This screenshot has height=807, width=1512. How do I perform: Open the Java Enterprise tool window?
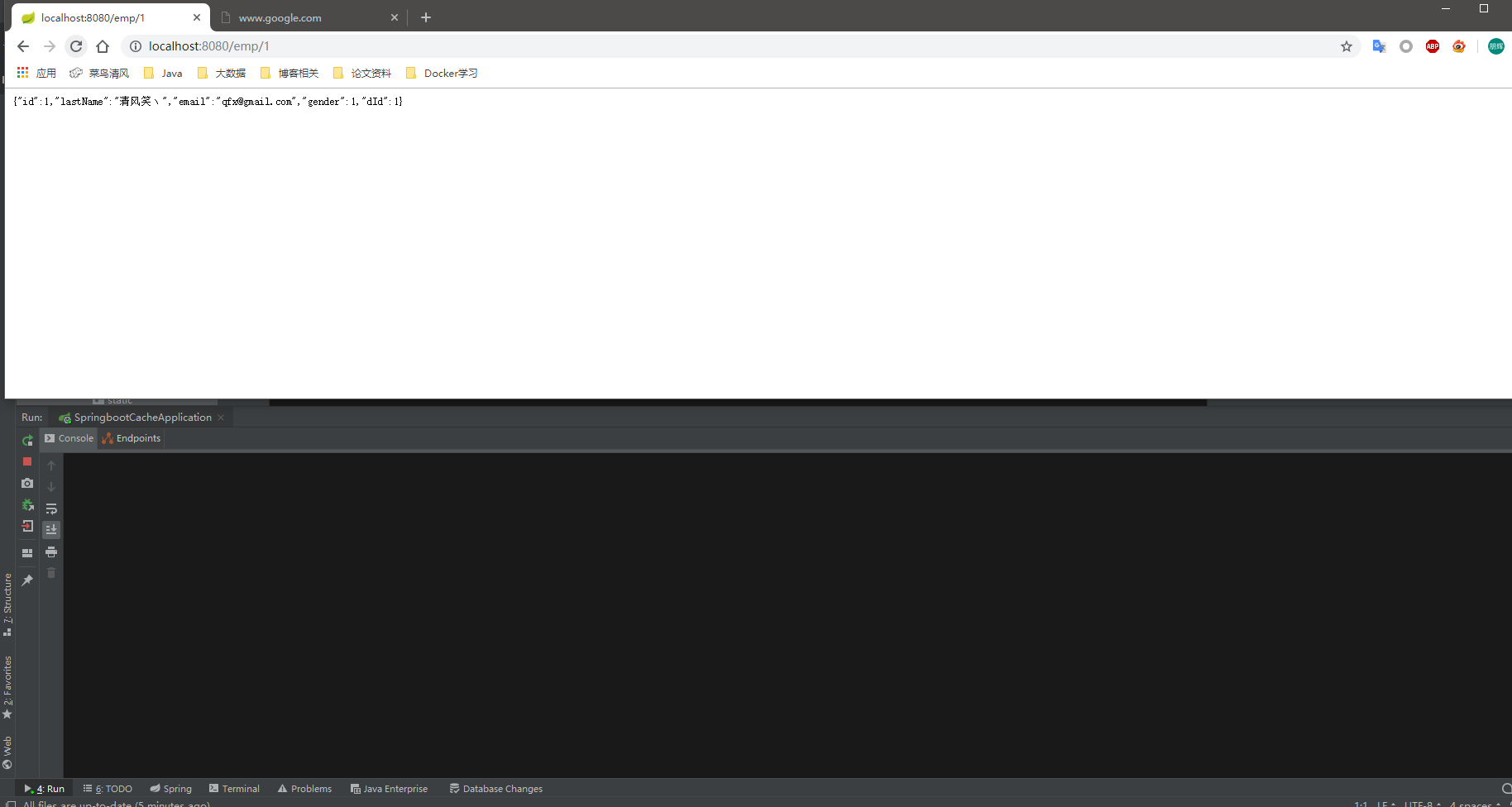[389, 789]
